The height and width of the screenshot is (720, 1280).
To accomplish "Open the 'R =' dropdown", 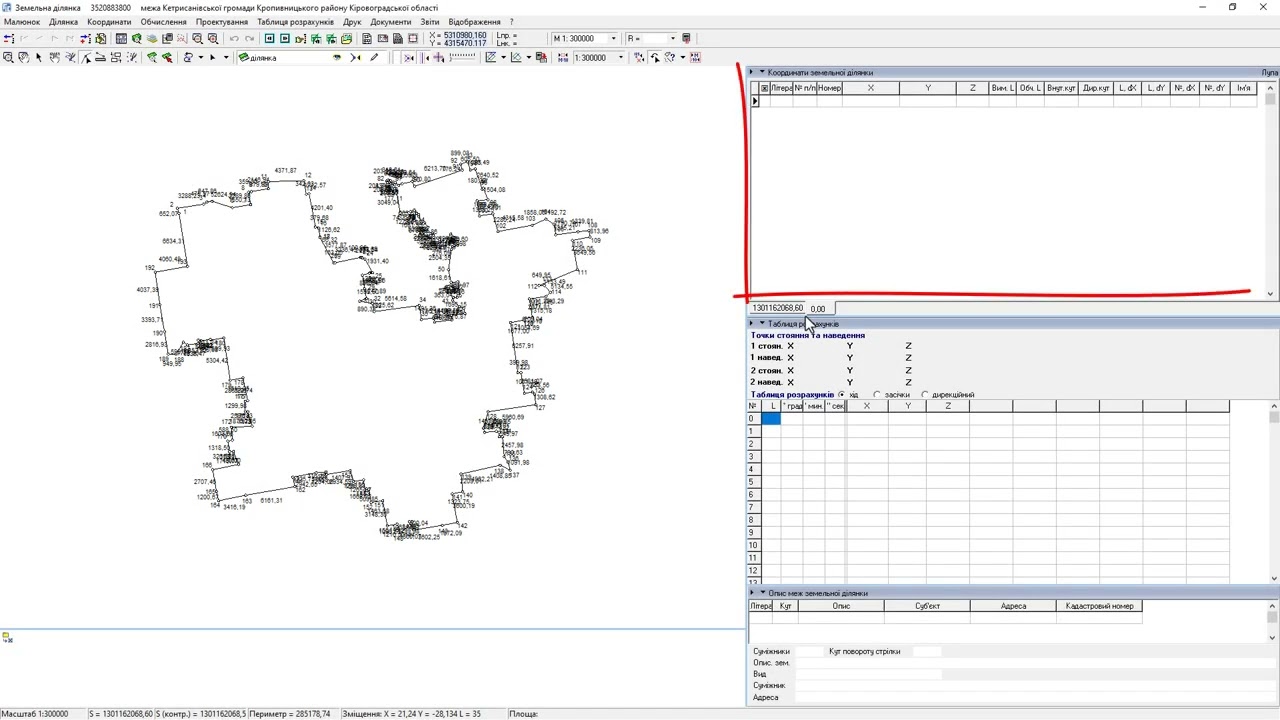I will 673,38.
